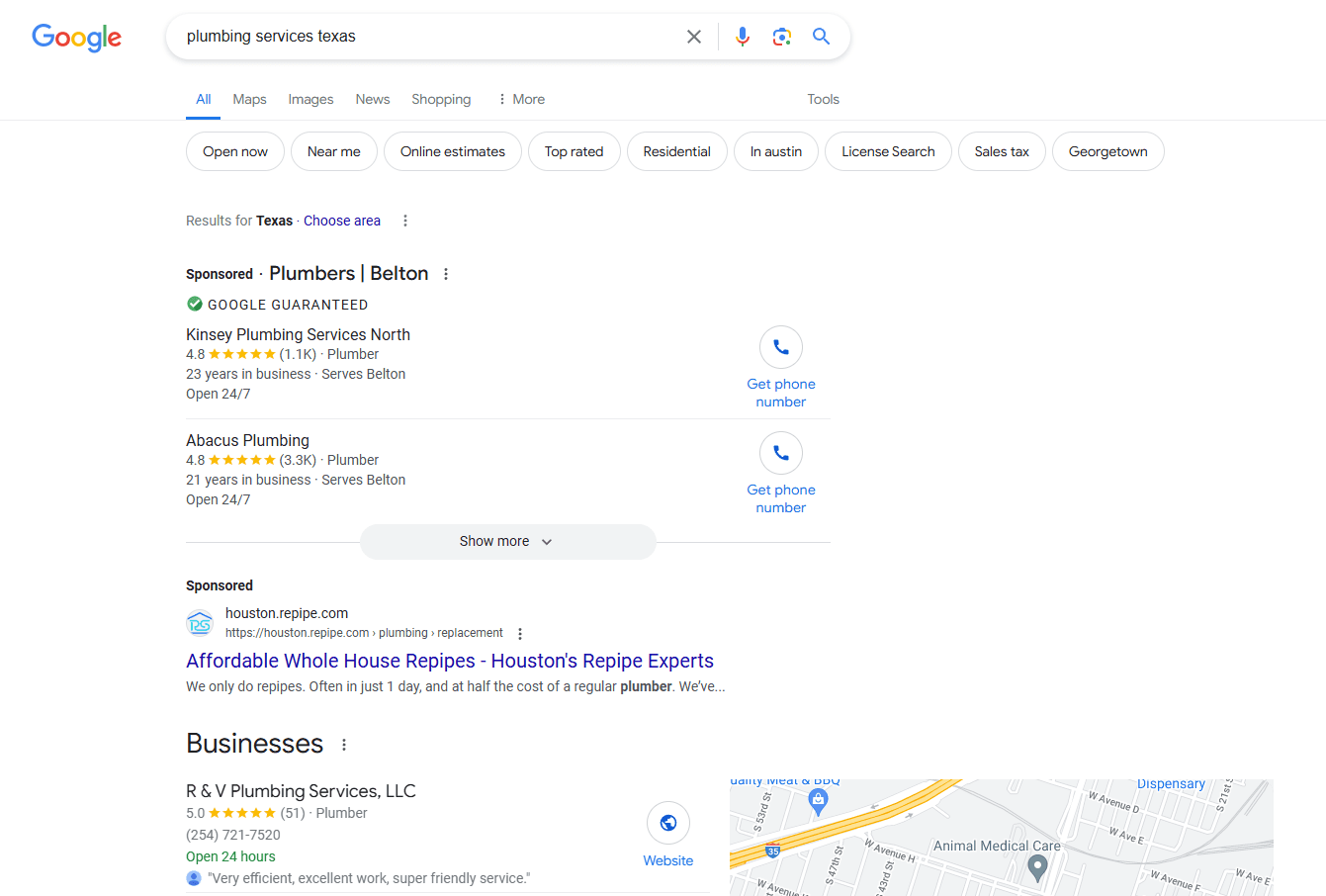Open the three-dot menu next to Businesses
Screen dimensions: 1326x896
pyautogui.click(x=344, y=745)
